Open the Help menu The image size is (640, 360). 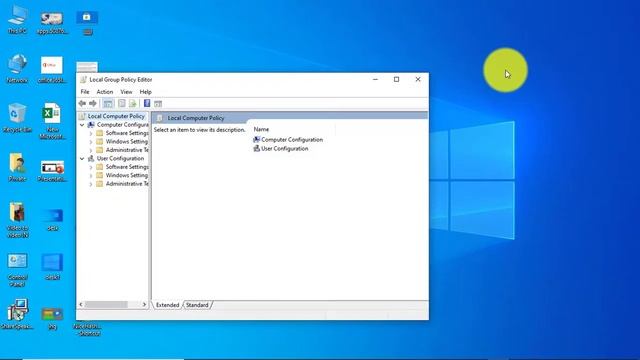145,92
